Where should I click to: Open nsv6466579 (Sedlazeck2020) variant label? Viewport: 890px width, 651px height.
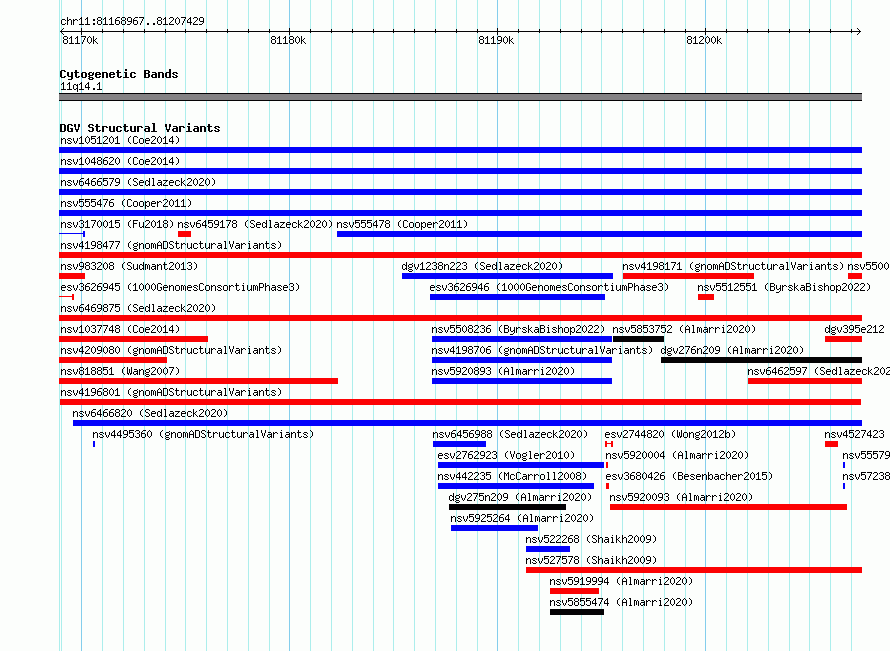click(138, 182)
